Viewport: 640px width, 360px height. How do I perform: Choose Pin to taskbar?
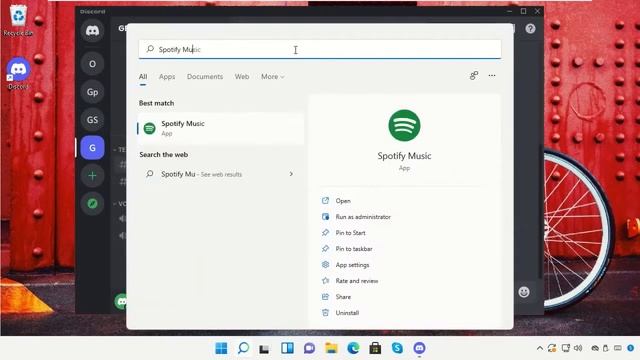pyautogui.click(x=354, y=249)
